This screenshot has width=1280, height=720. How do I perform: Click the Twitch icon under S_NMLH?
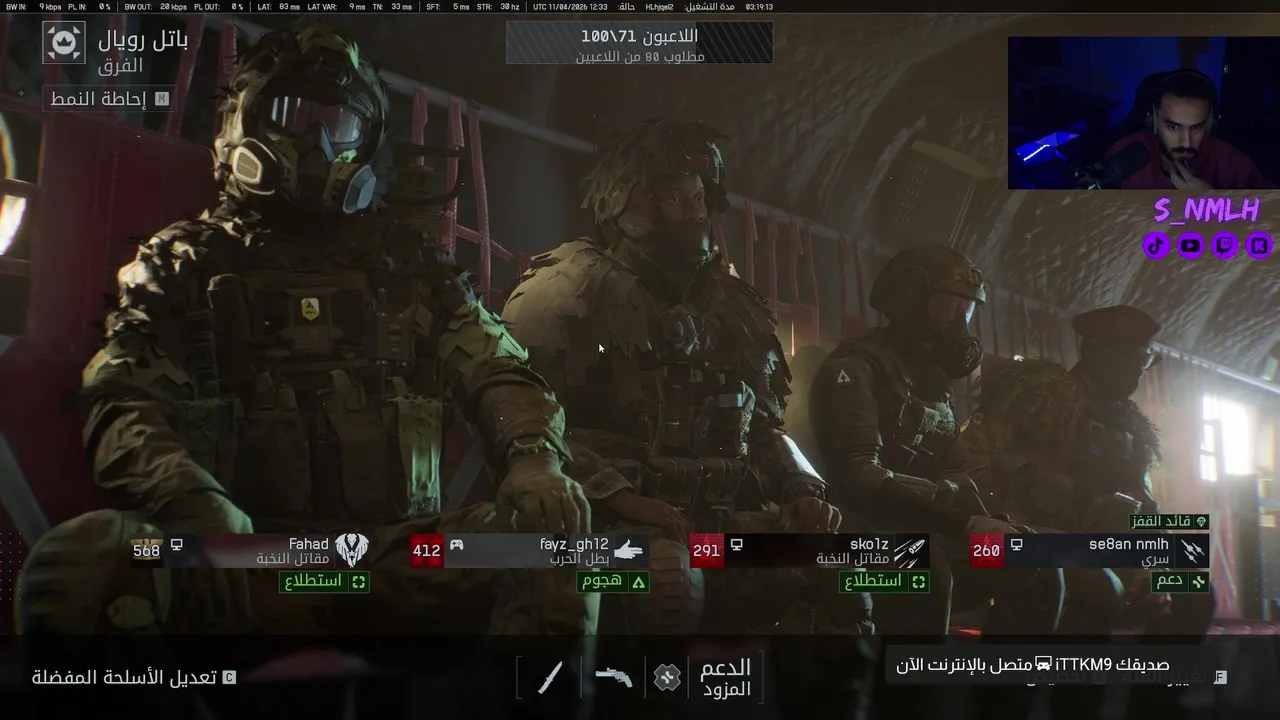(x=1225, y=244)
